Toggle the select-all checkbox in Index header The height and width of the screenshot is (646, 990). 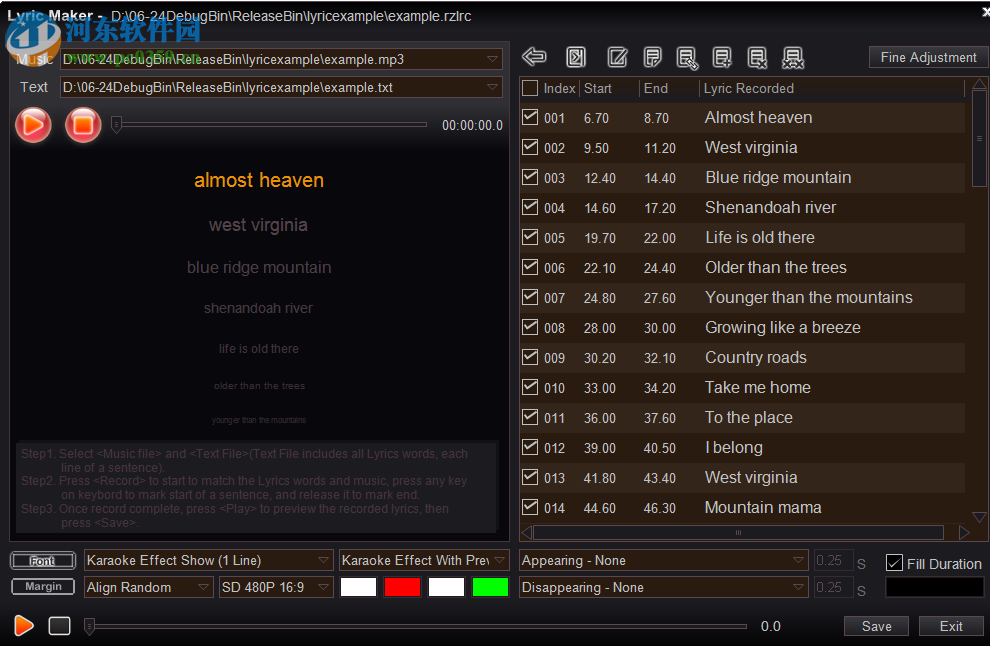(530, 88)
